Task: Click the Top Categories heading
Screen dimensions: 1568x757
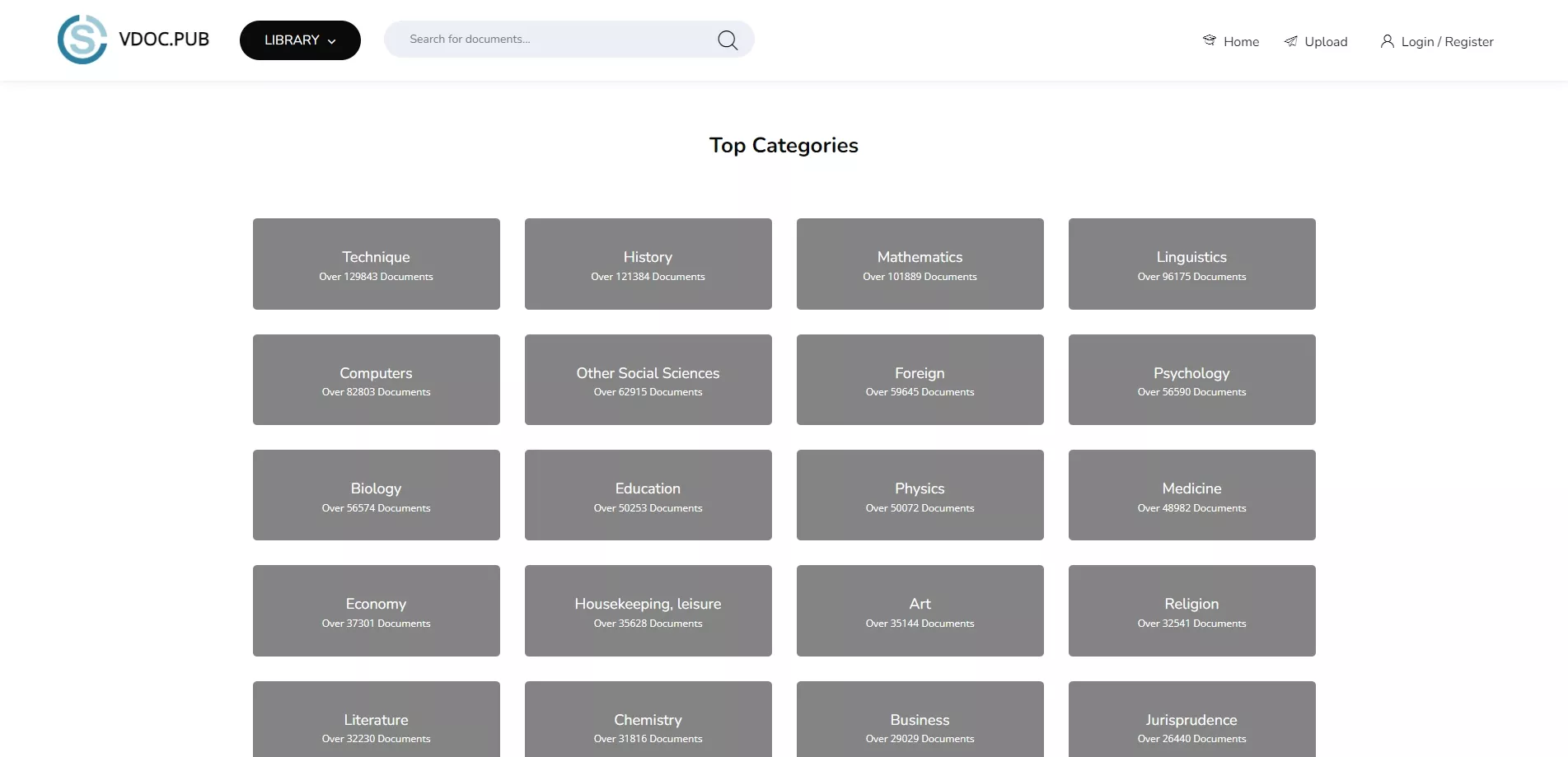Action: 784,146
